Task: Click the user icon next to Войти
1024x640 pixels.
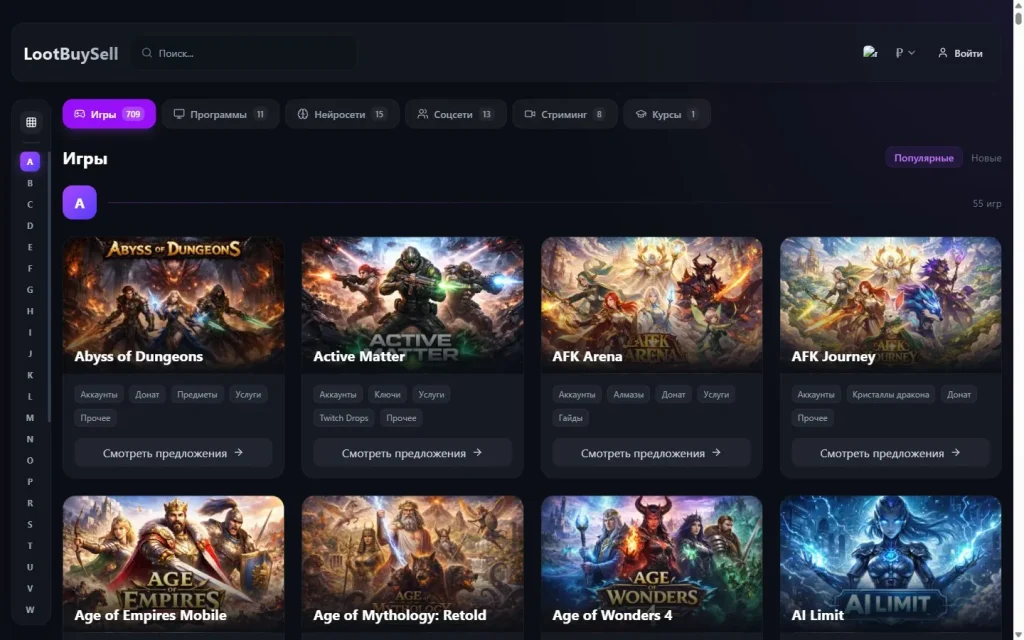Action: pyautogui.click(x=942, y=53)
